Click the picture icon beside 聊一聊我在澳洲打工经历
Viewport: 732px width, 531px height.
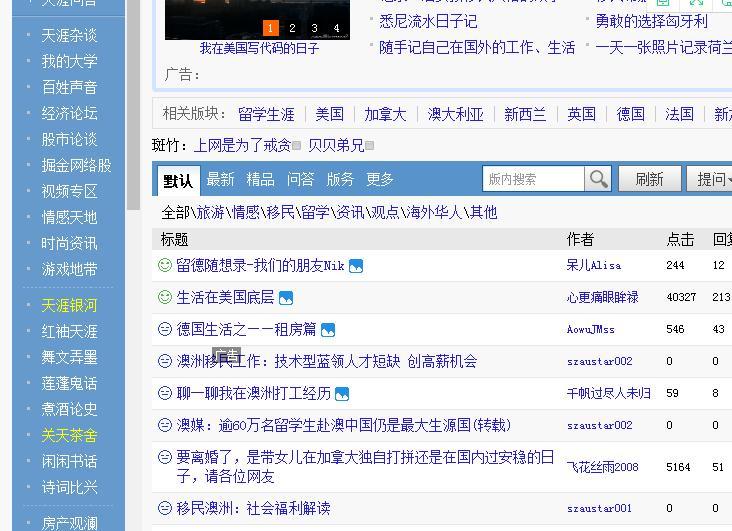tap(342, 394)
